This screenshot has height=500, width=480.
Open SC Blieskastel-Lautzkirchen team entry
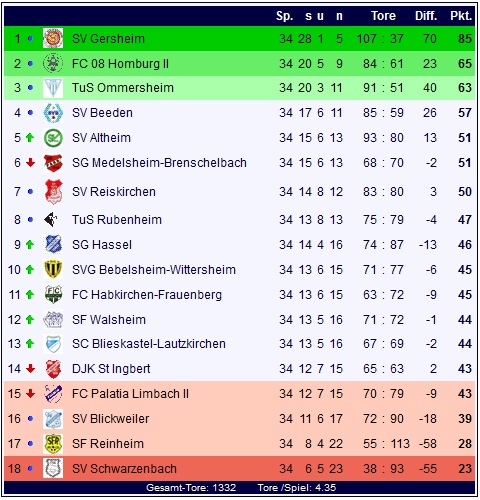[149, 344]
